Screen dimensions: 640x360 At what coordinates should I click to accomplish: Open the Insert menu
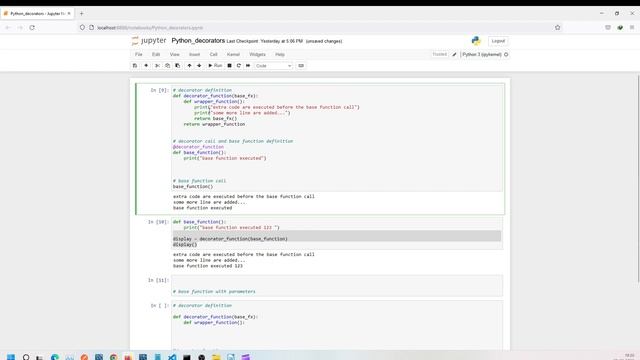(x=194, y=54)
